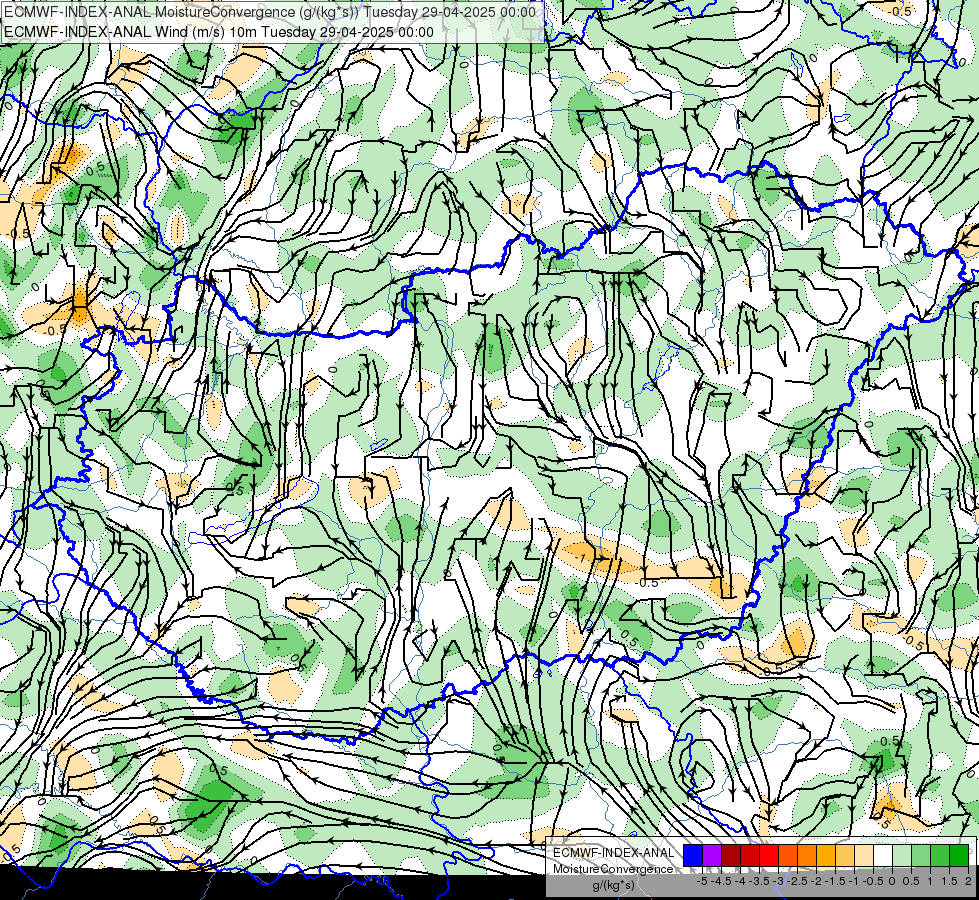The image size is (979, 900).
Task: Click the -5 tick label in legend
Action: coord(702,881)
